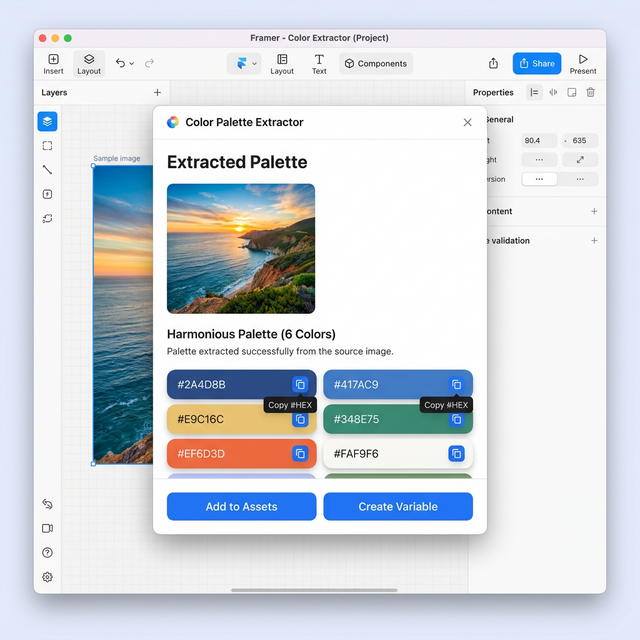Click the Create Variable button
The image size is (640, 640).
click(x=398, y=507)
